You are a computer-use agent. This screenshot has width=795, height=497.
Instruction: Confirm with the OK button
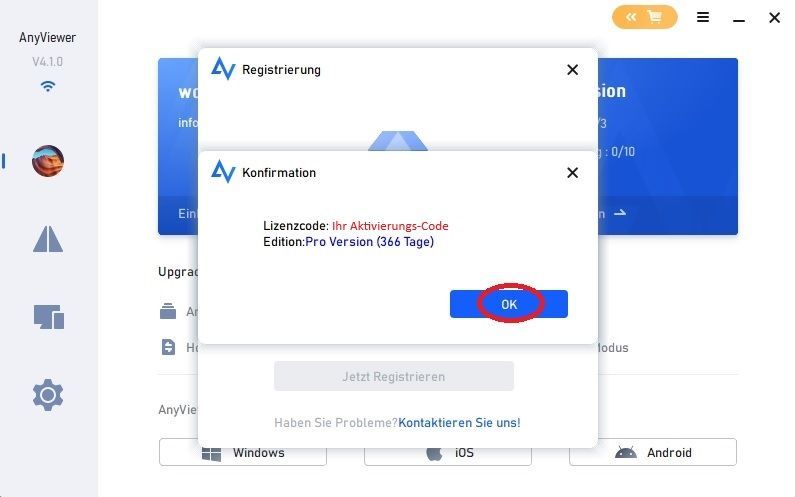click(509, 304)
